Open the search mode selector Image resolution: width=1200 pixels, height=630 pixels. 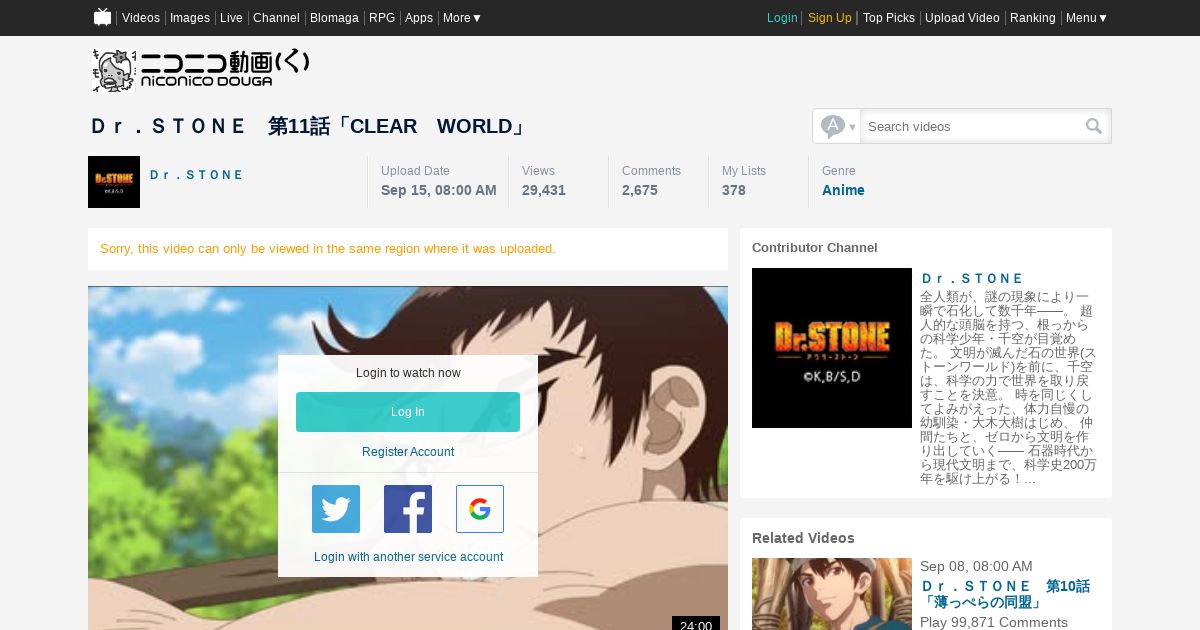pyautogui.click(x=838, y=126)
